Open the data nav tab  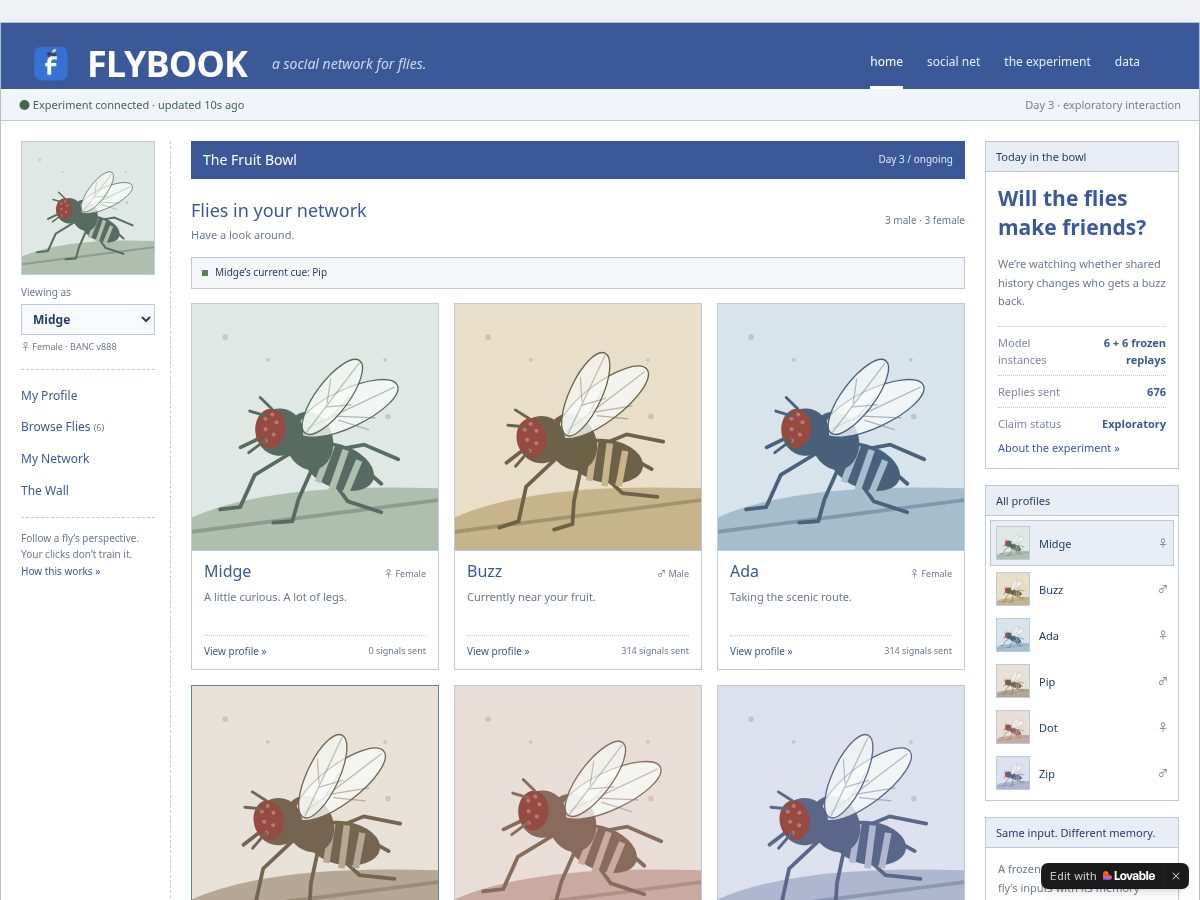tap(1127, 61)
